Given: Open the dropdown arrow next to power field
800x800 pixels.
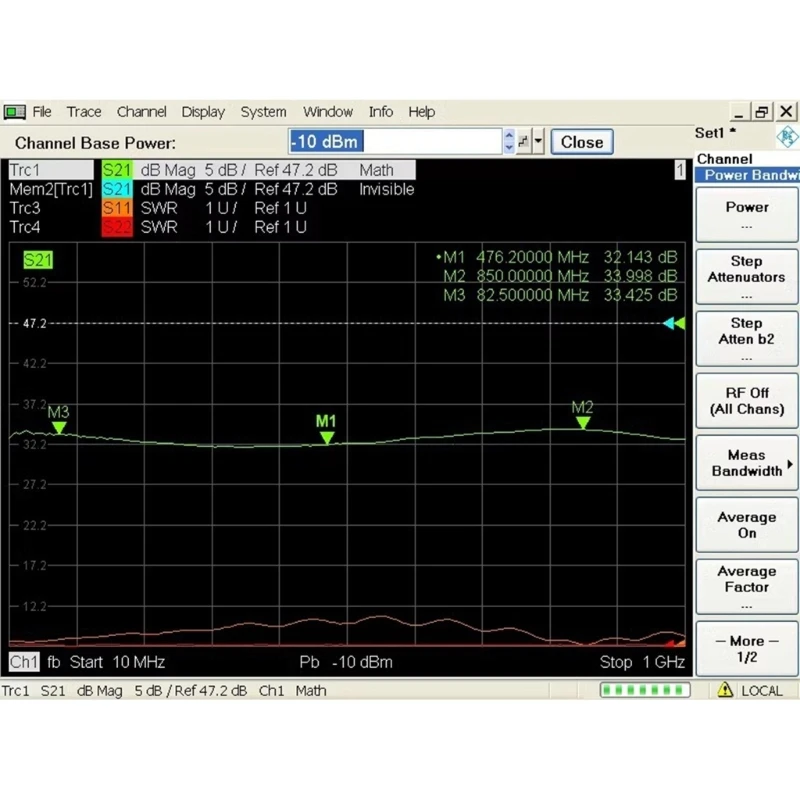Looking at the screenshot, I should pos(538,141).
